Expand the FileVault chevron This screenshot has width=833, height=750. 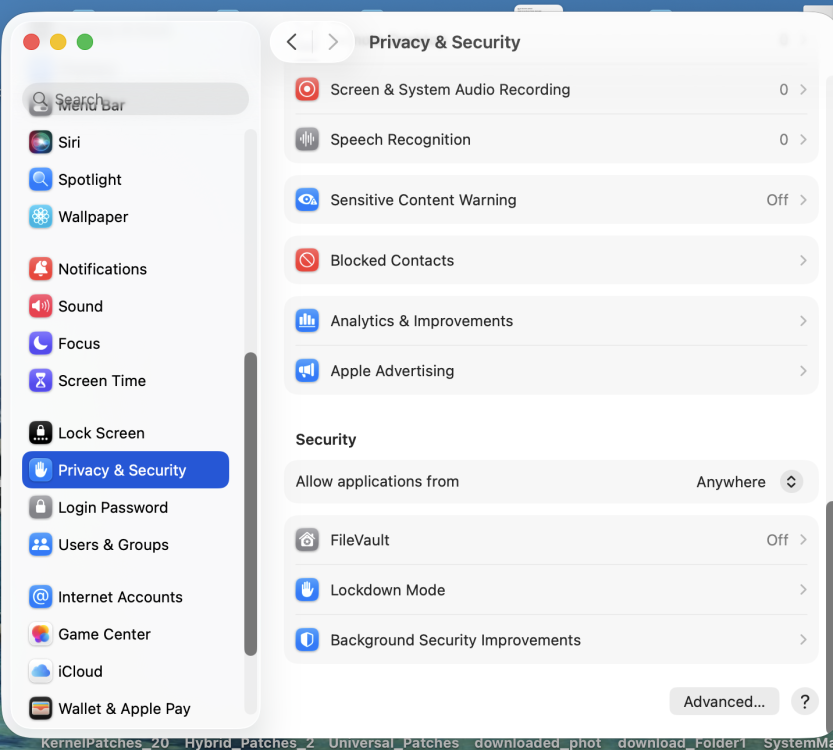[803, 540]
